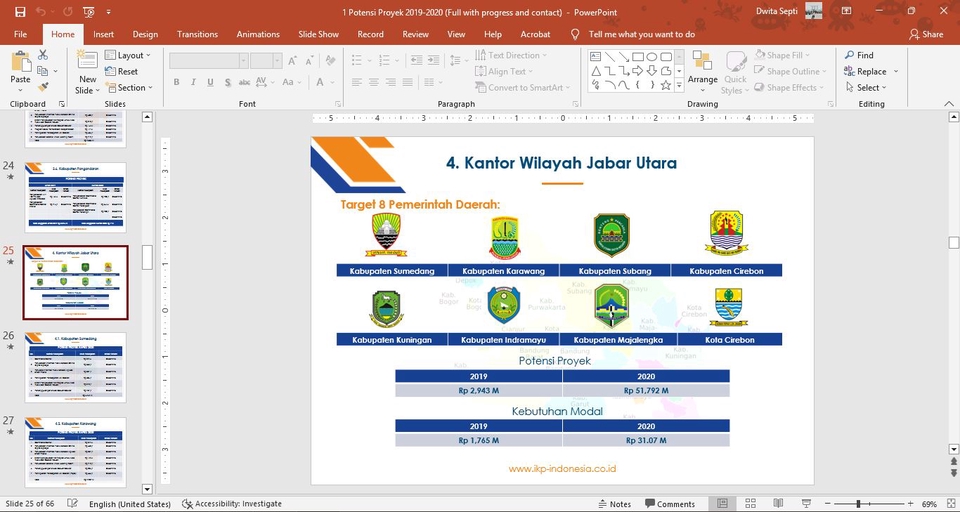The height and width of the screenshot is (512, 960).
Task: Open the Layout dropdown
Action: [x=127, y=55]
